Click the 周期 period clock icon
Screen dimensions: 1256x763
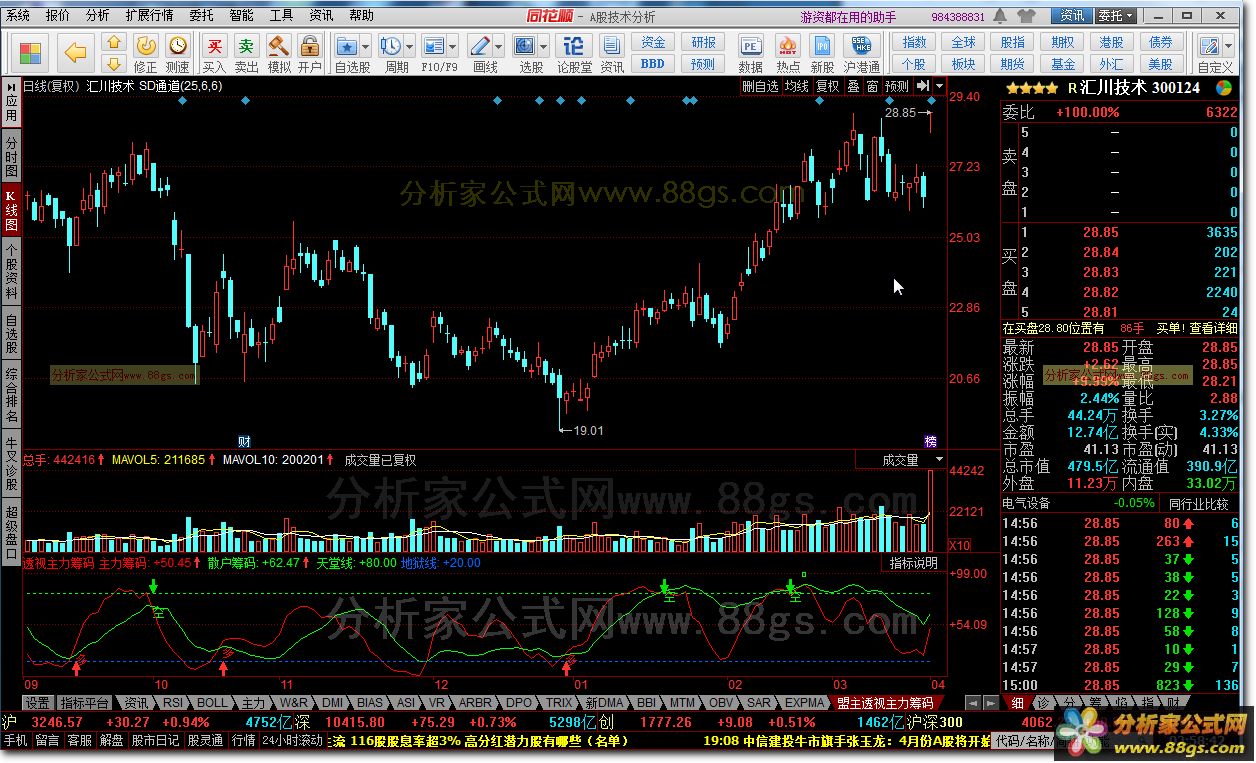click(x=391, y=46)
